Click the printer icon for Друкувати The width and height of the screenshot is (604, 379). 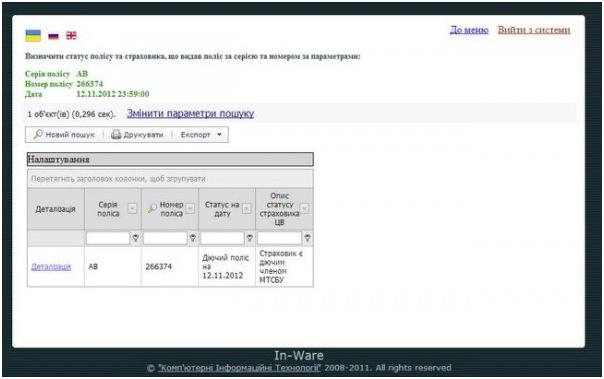(x=116, y=134)
